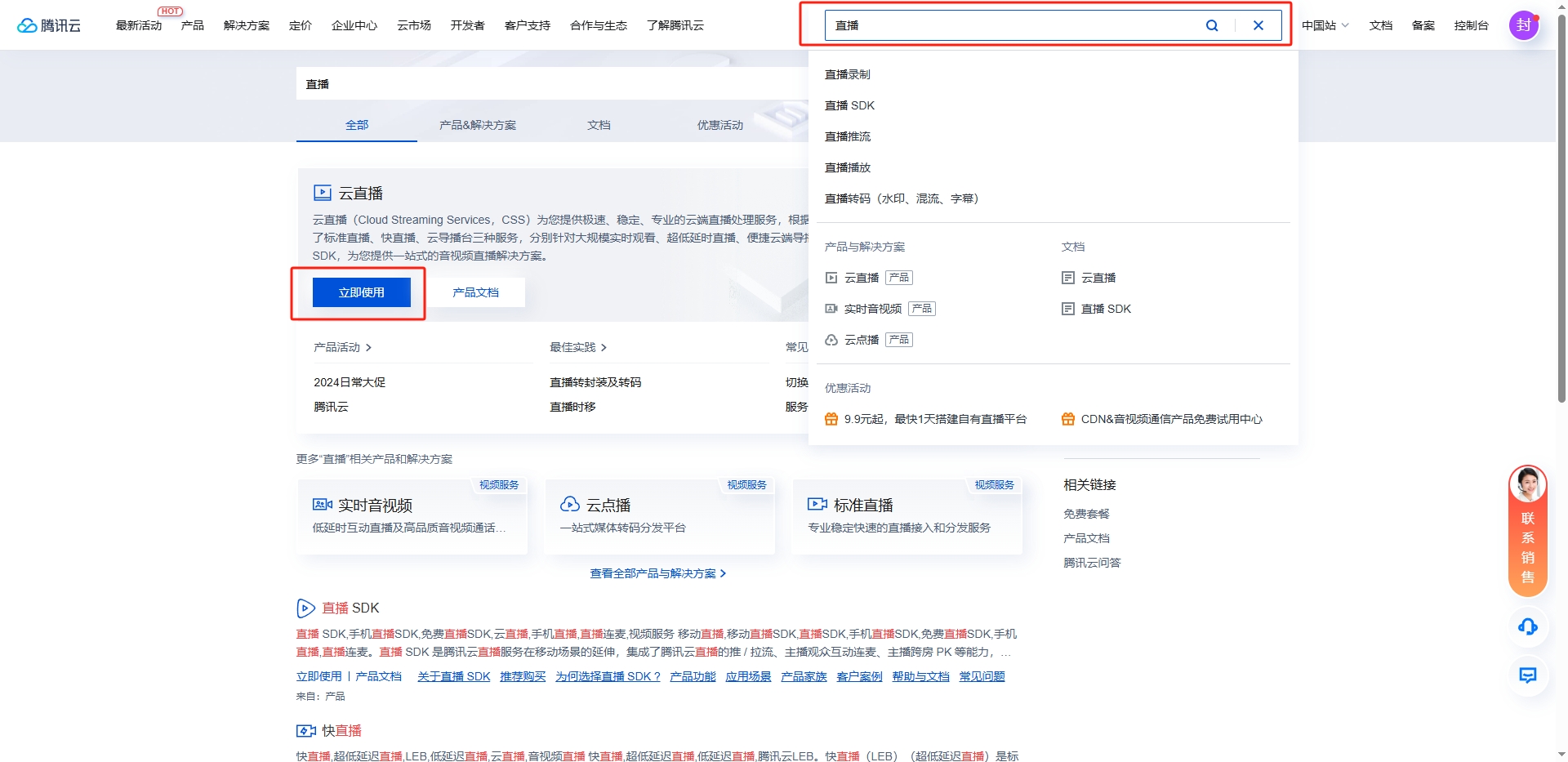Open 备案 link in header
Viewport: 1568px width, 762px height.
coord(1423,25)
